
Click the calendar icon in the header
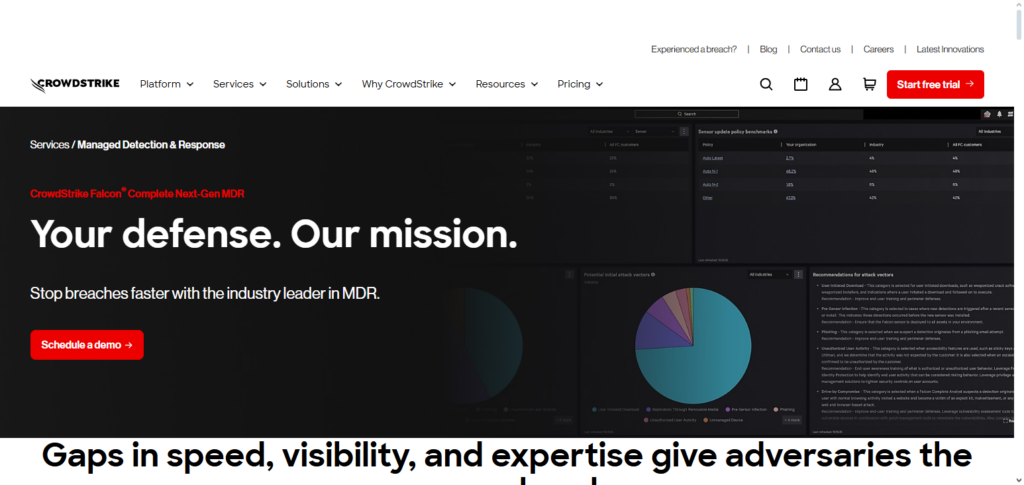(801, 85)
